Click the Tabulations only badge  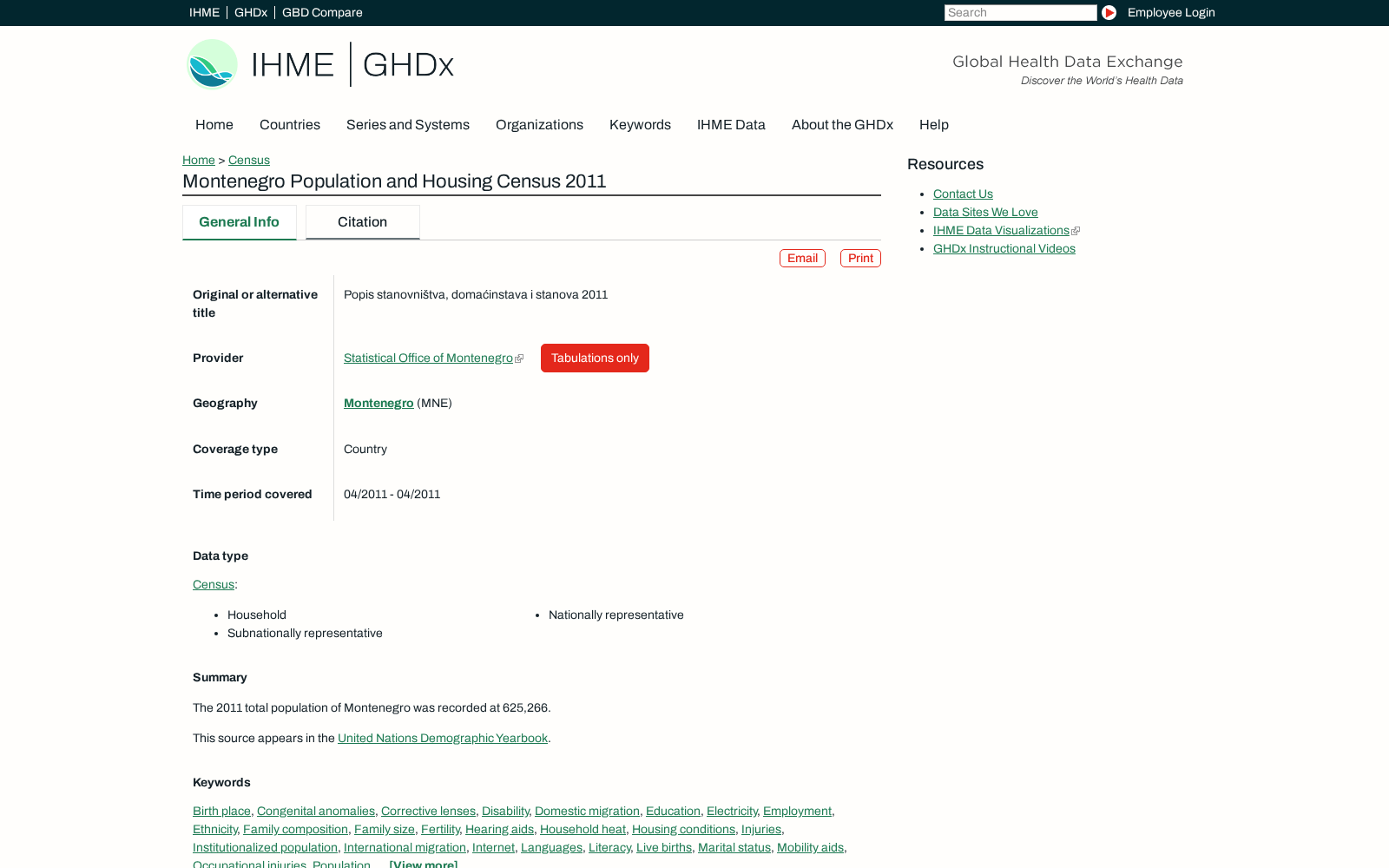point(595,358)
